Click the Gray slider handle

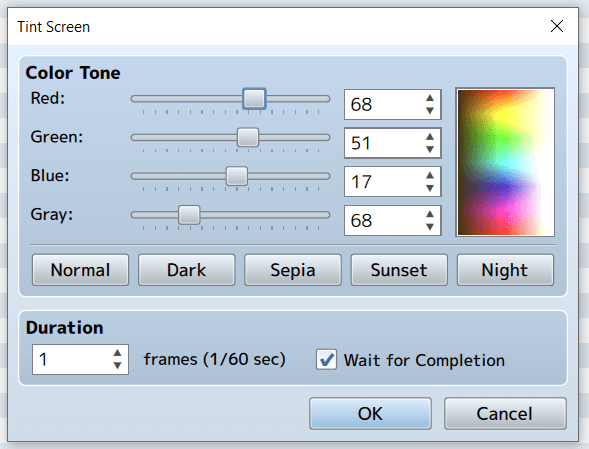189,215
